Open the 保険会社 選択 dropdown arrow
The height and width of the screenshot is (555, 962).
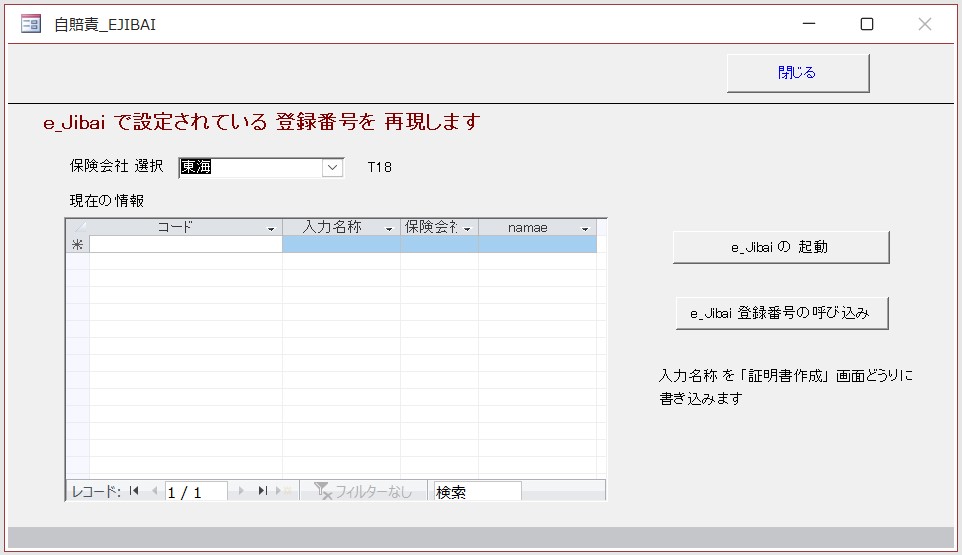pyautogui.click(x=333, y=167)
